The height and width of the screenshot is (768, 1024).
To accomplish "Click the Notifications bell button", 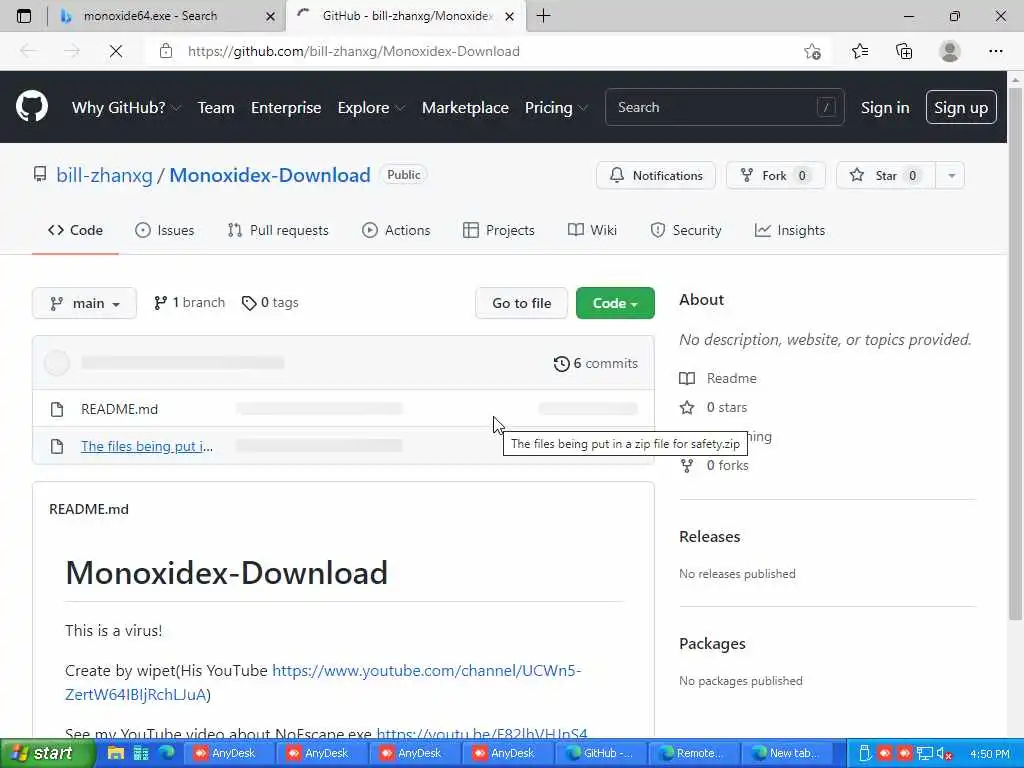I will [x=656, y=175].
